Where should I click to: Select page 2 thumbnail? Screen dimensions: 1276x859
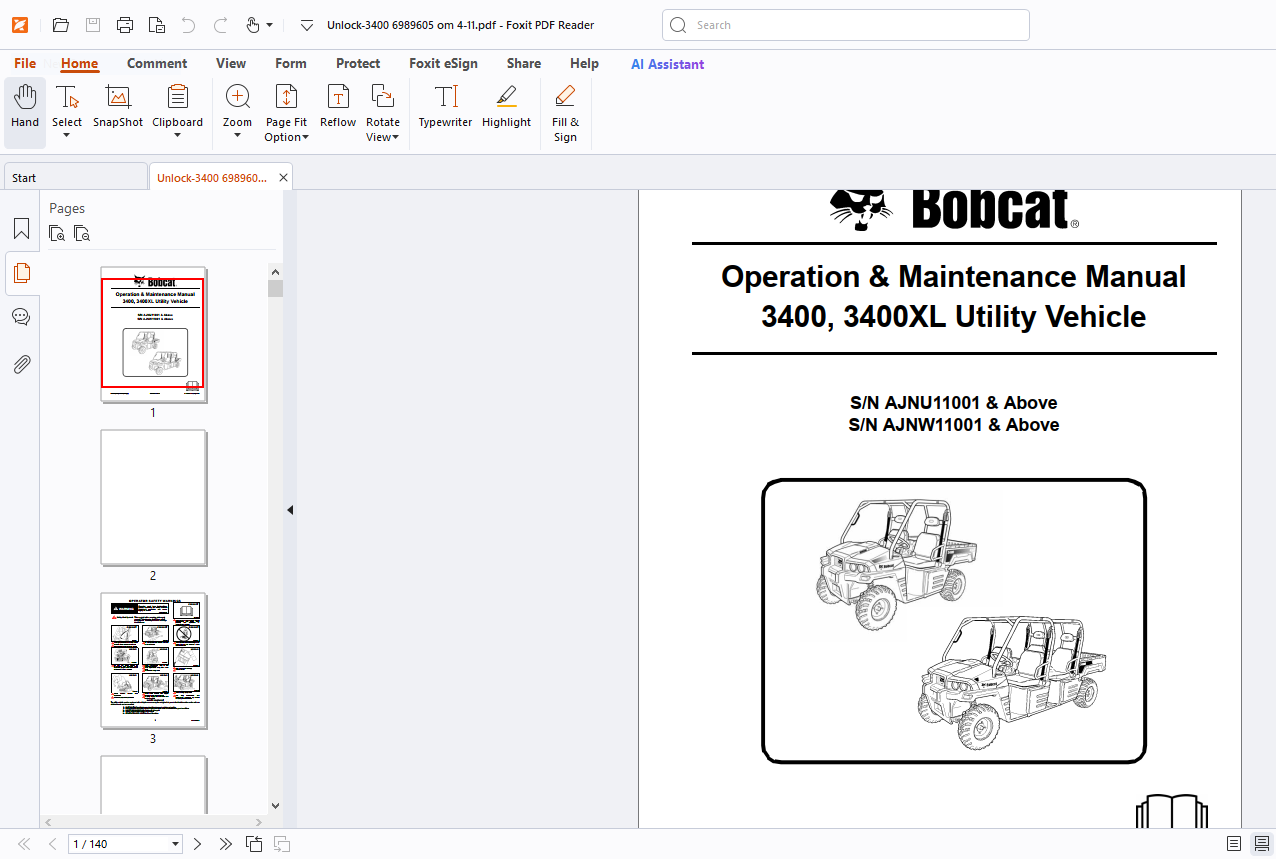pyautogui.click(x=153, y=498)
